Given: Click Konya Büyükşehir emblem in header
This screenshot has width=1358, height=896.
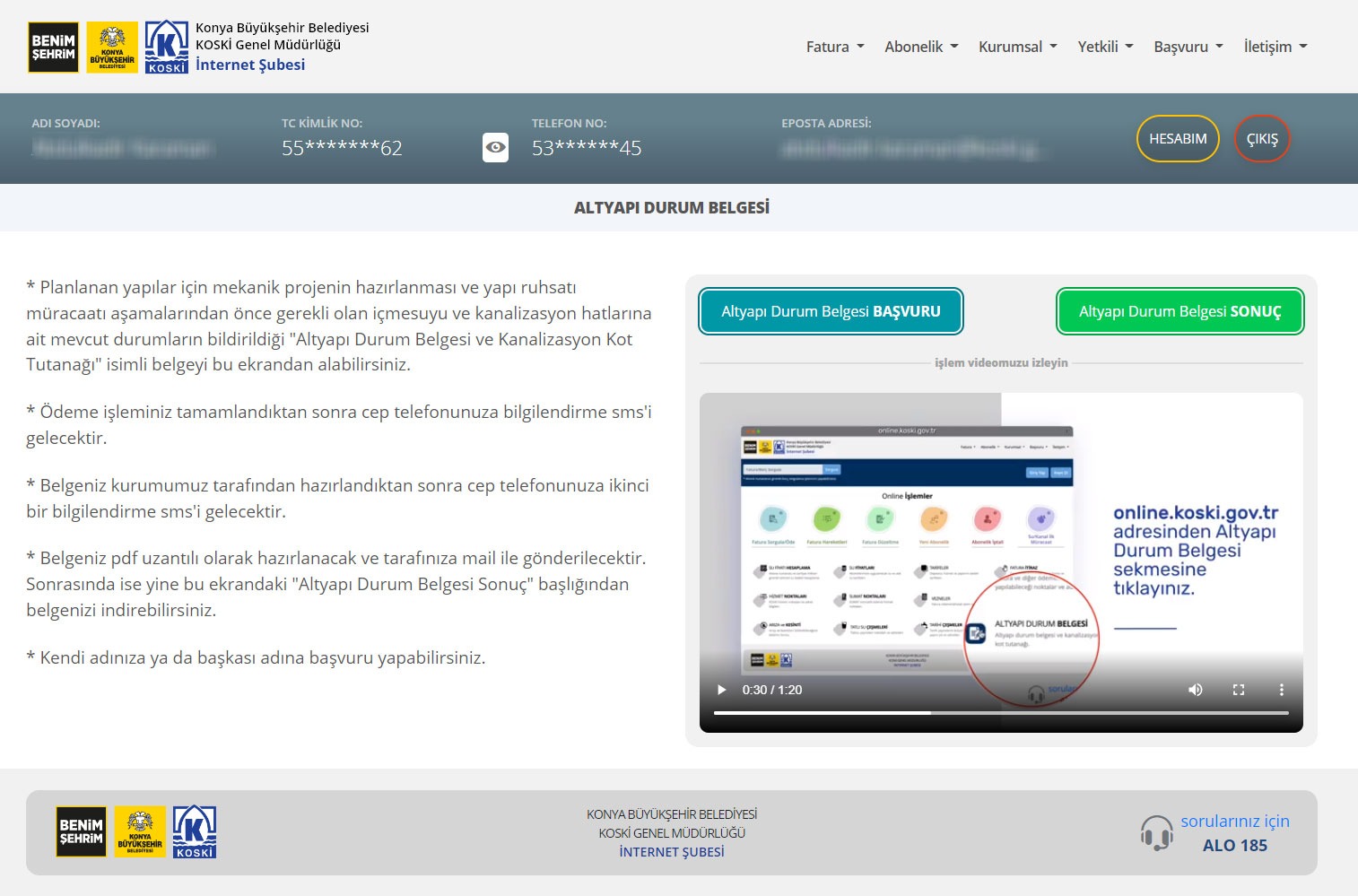Looking at the screenshot, I should click(x=112, y=48).
